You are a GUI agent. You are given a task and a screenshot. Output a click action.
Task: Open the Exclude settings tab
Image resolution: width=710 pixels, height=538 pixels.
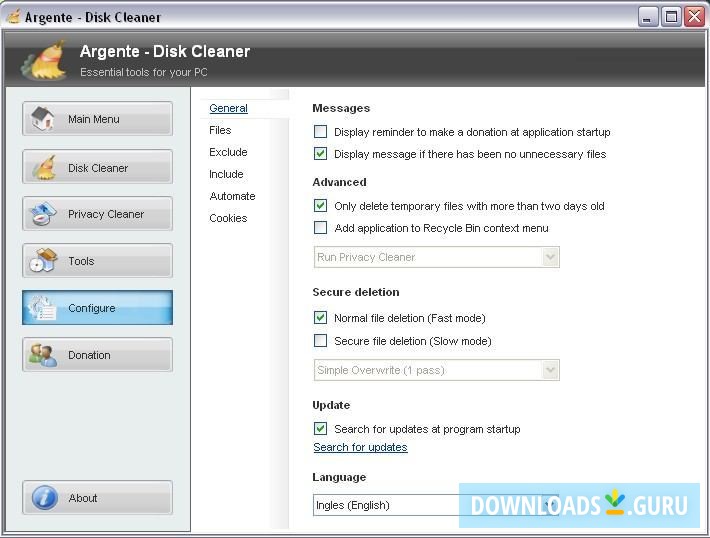228,152
